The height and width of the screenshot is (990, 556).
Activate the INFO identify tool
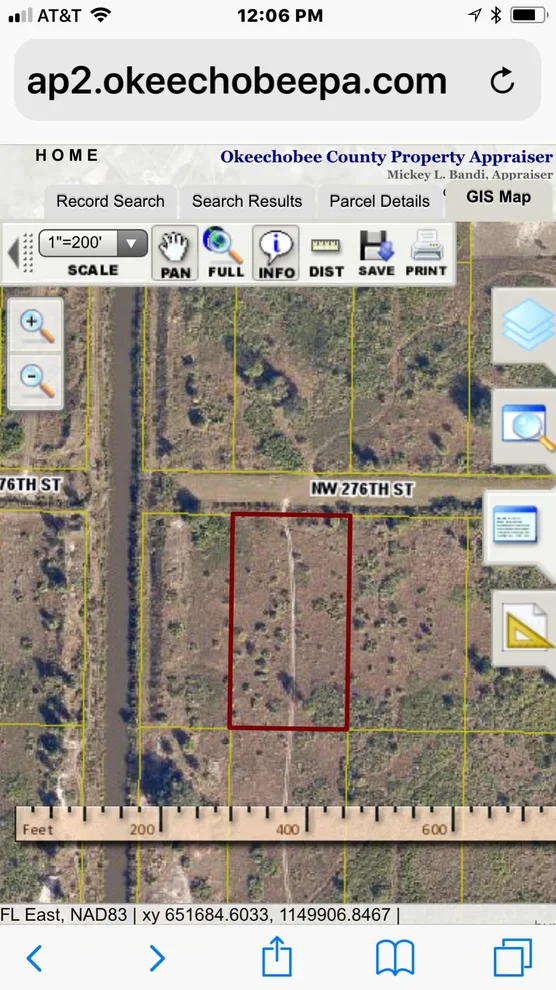click(276, 253)
